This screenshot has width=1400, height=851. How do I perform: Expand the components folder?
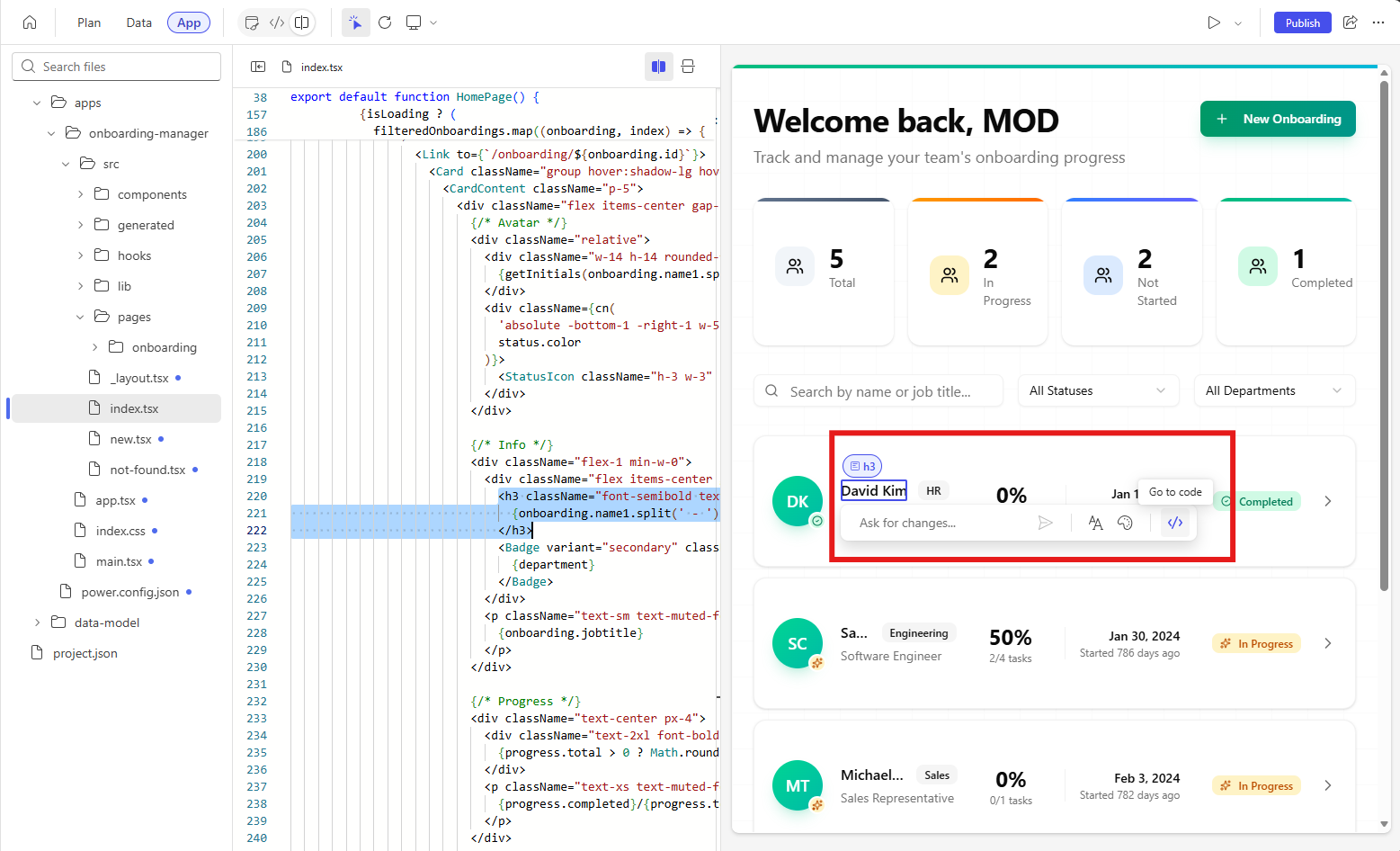(x=80, y=194)
